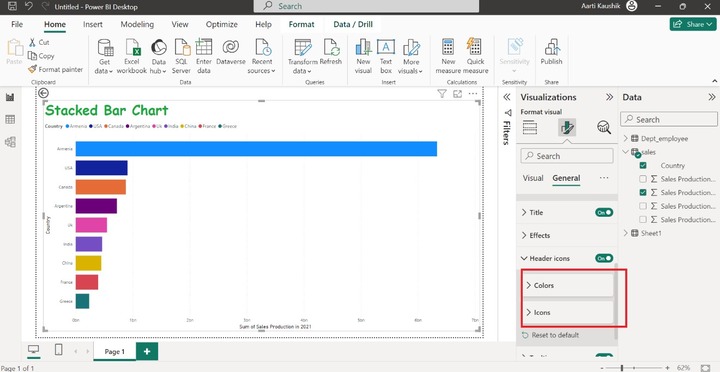
Task: Switch to the Visual formatting tab
Action: (533, 178)
